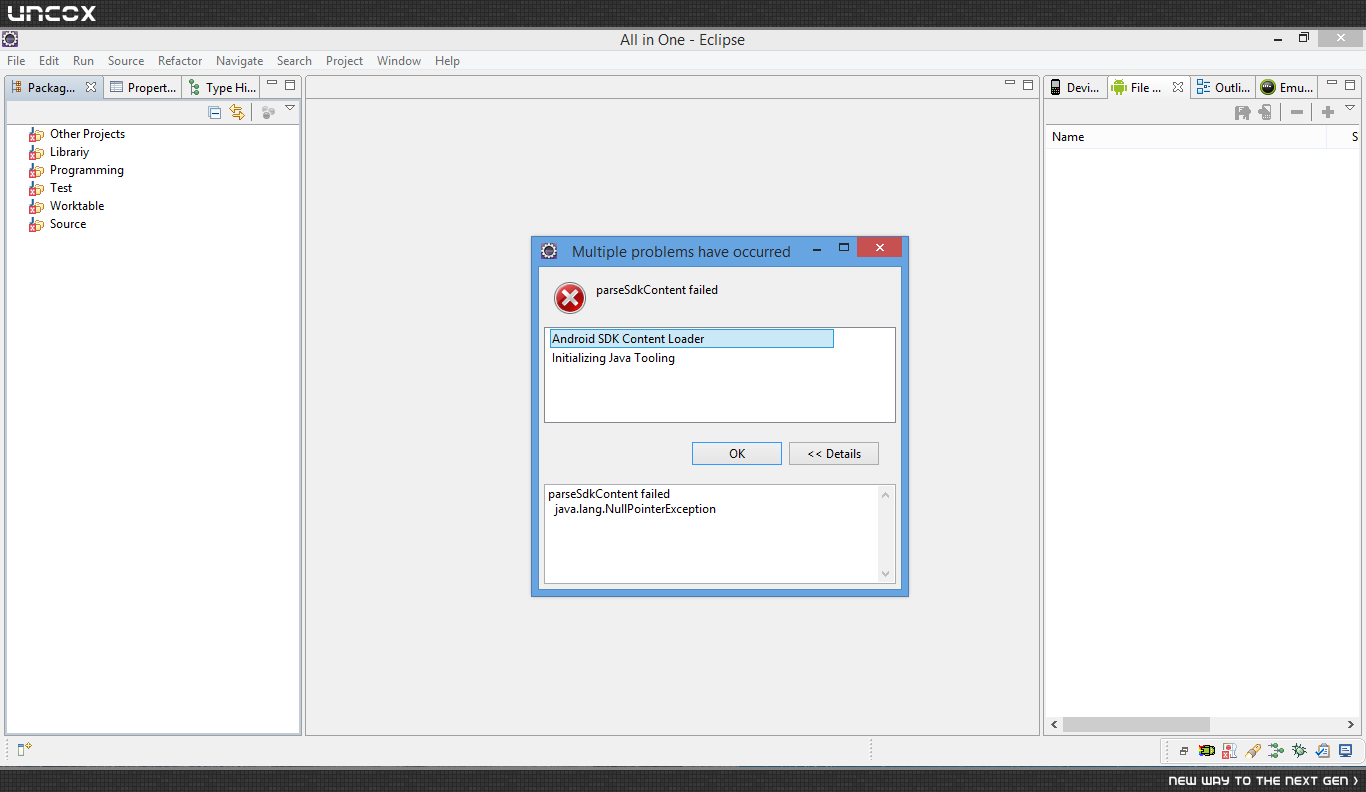Select Android SDK Content Loader entry

point(691,339)
